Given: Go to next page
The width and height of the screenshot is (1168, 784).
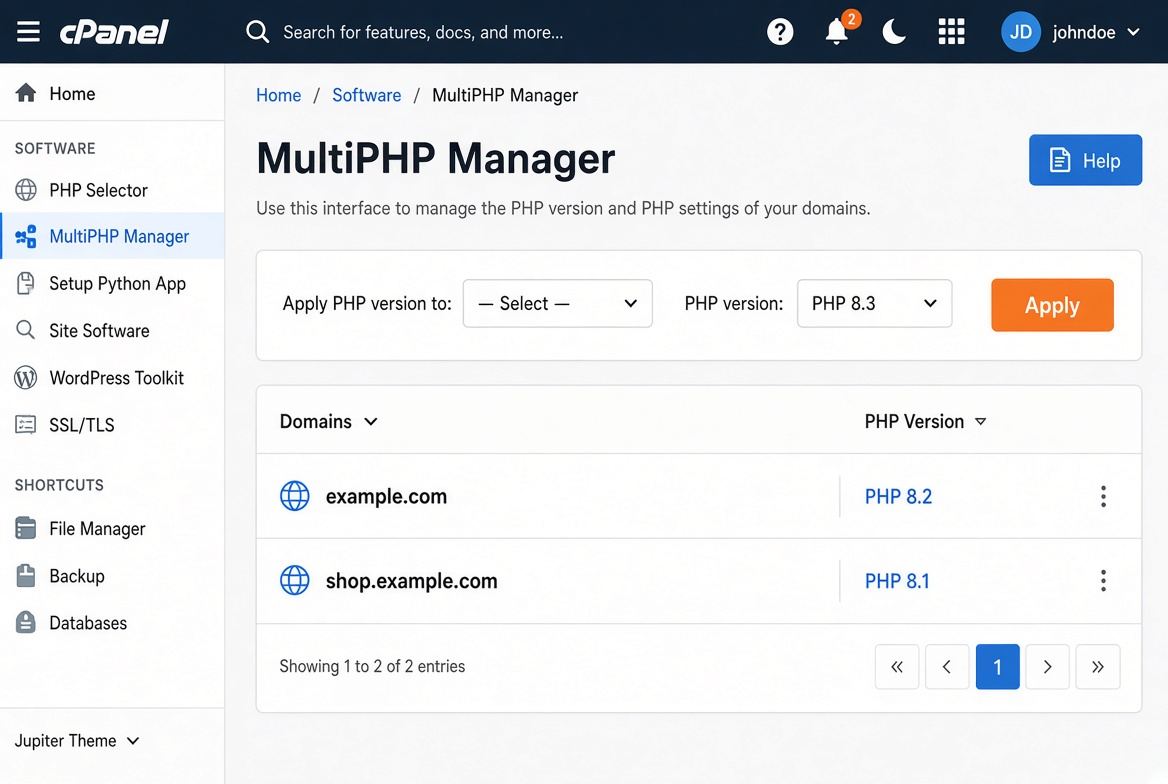Looking at the screenshot, I should tap(1047, 666).
